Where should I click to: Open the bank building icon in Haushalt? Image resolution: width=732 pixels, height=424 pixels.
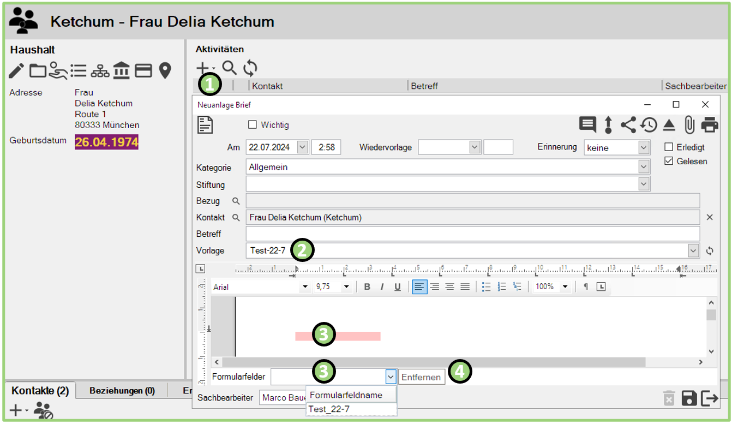click(121, 70)
